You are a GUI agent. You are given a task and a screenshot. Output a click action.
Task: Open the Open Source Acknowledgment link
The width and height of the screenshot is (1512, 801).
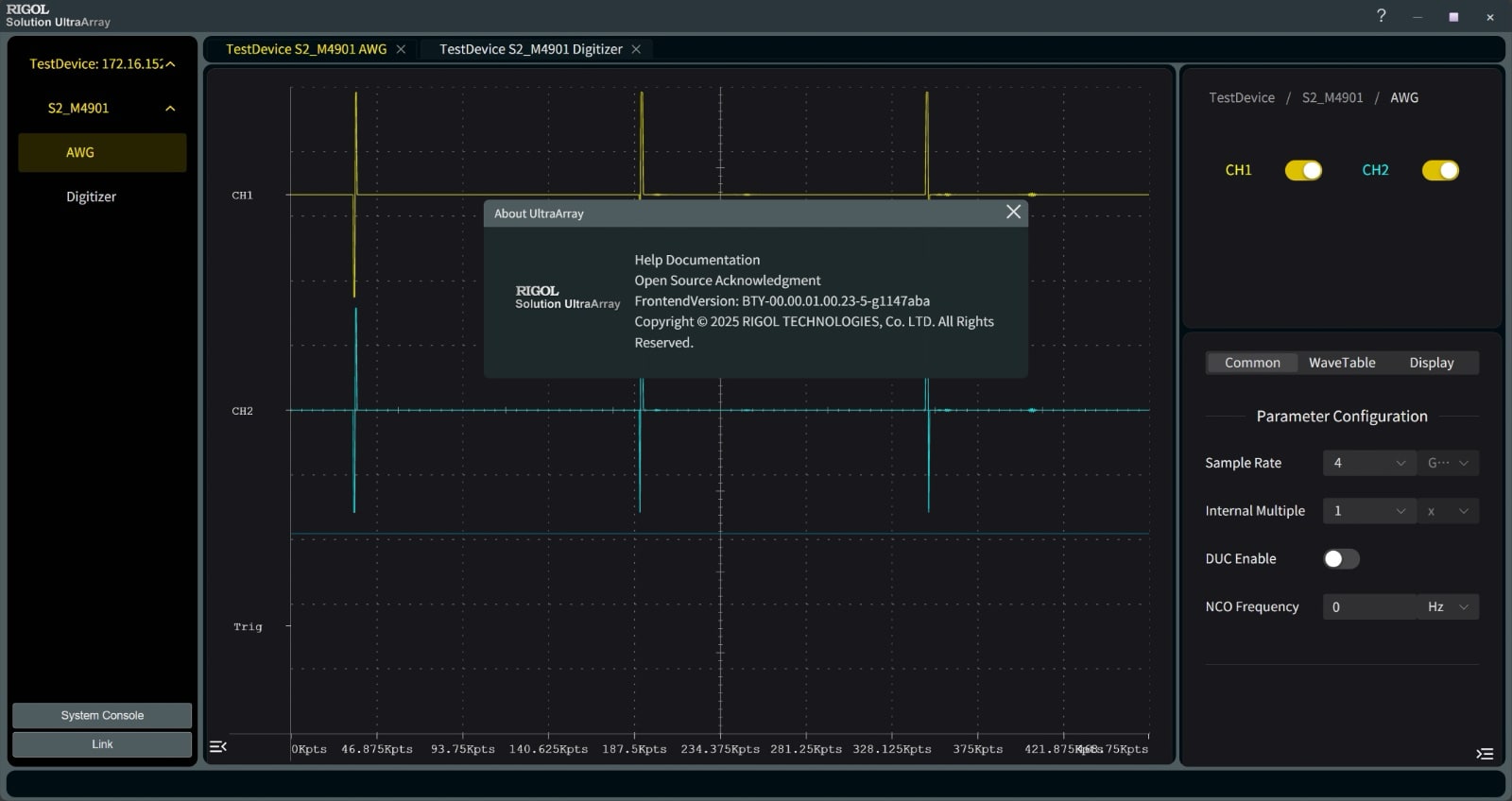click(x=728, y=281)
